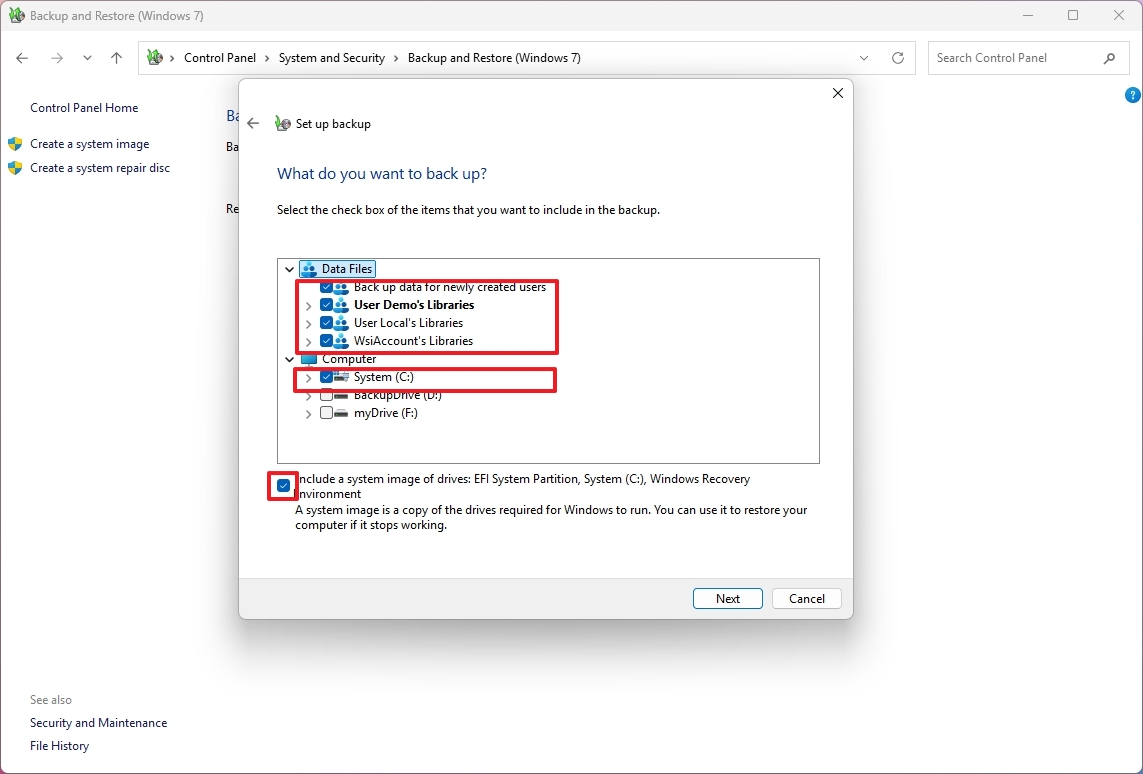Click the Cancel button
This screenshot has width=1143, height=774.
(x=807, y=598)
